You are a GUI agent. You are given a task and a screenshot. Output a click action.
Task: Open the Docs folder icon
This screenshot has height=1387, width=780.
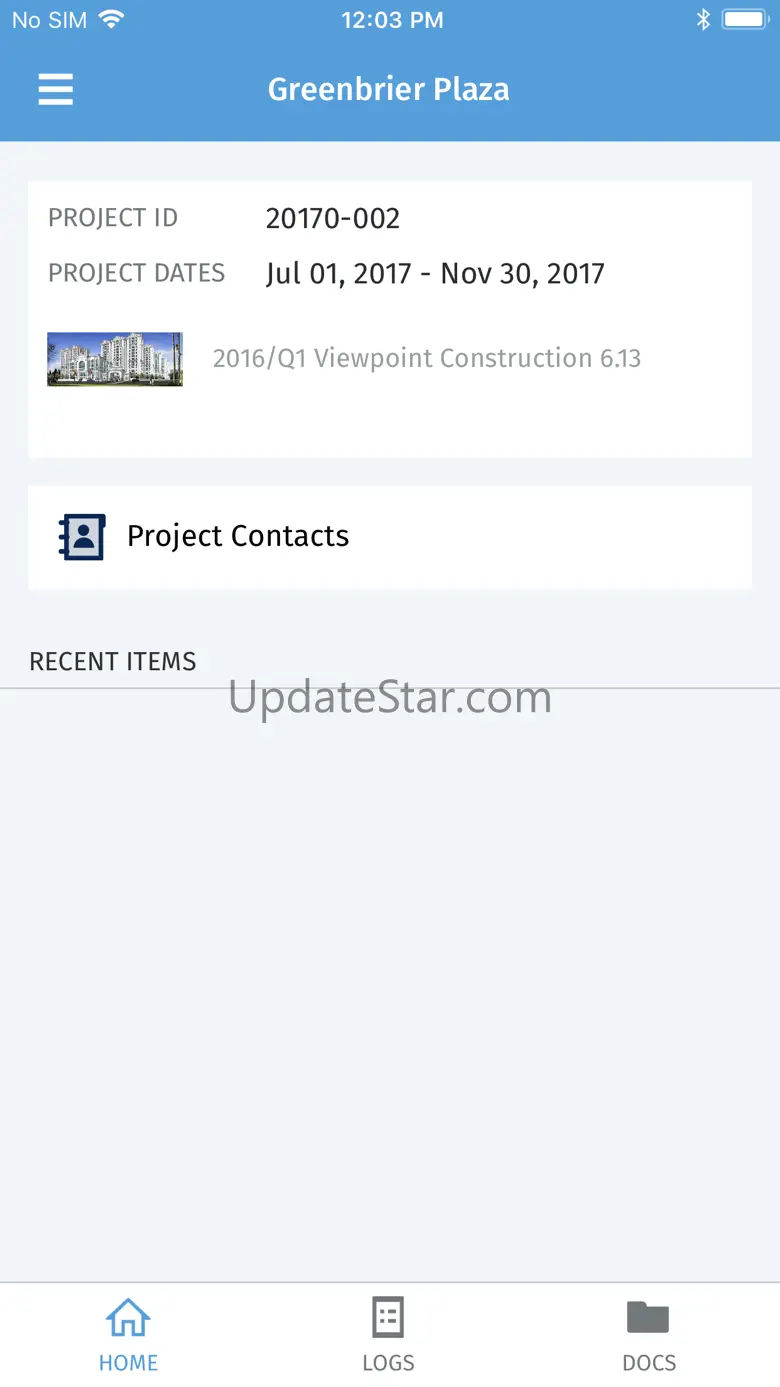pos(648,1318)
